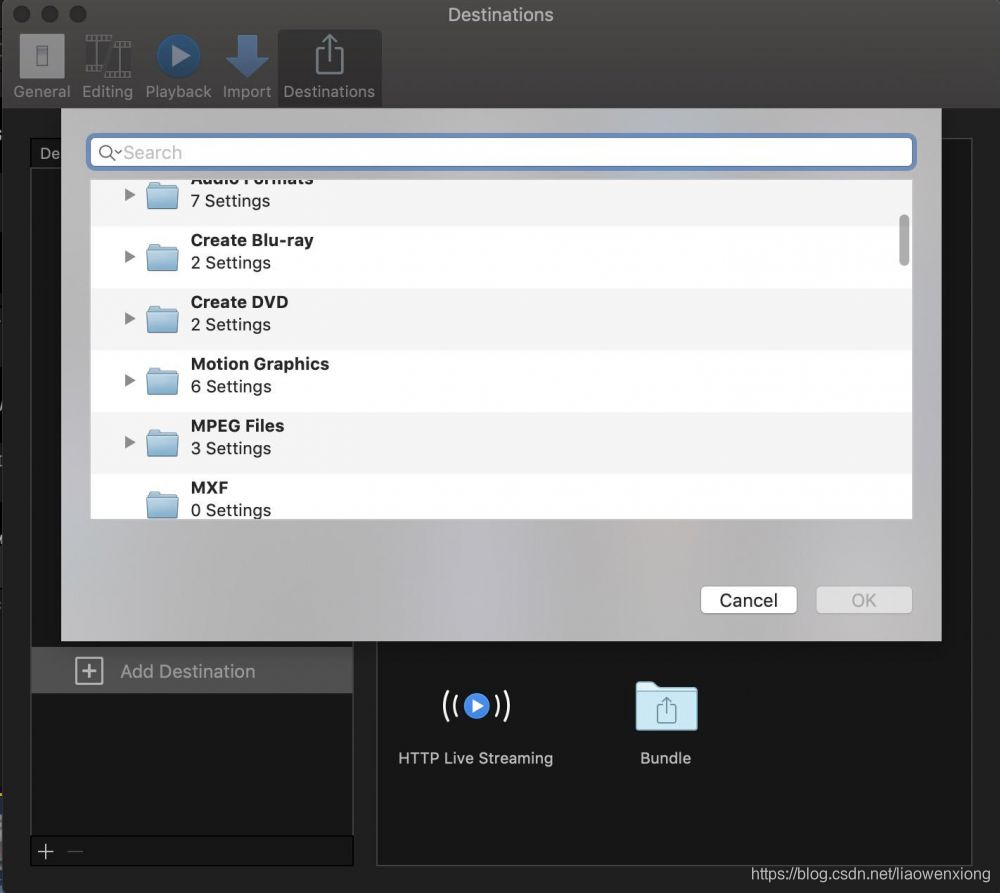Open the Import preferences pane

(247, 66)
